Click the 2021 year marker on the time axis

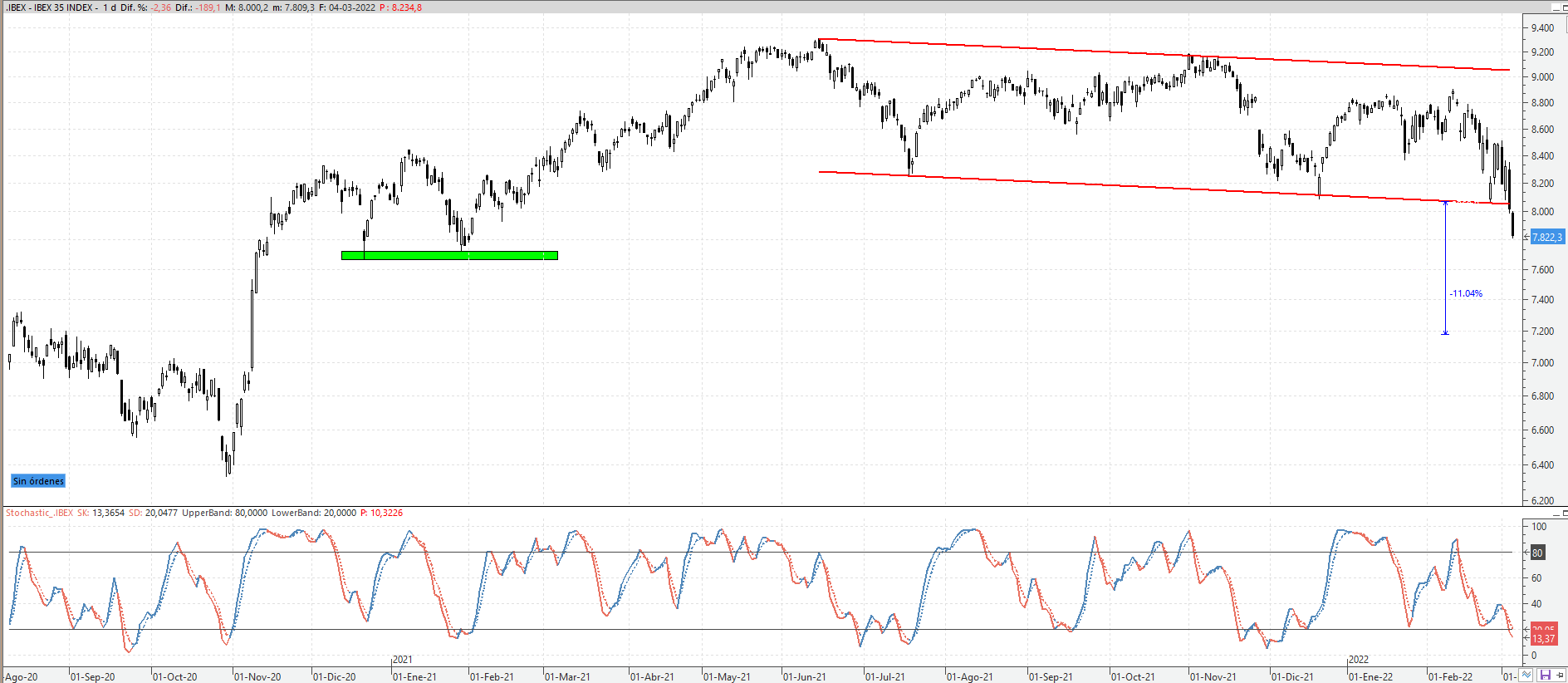402,660
